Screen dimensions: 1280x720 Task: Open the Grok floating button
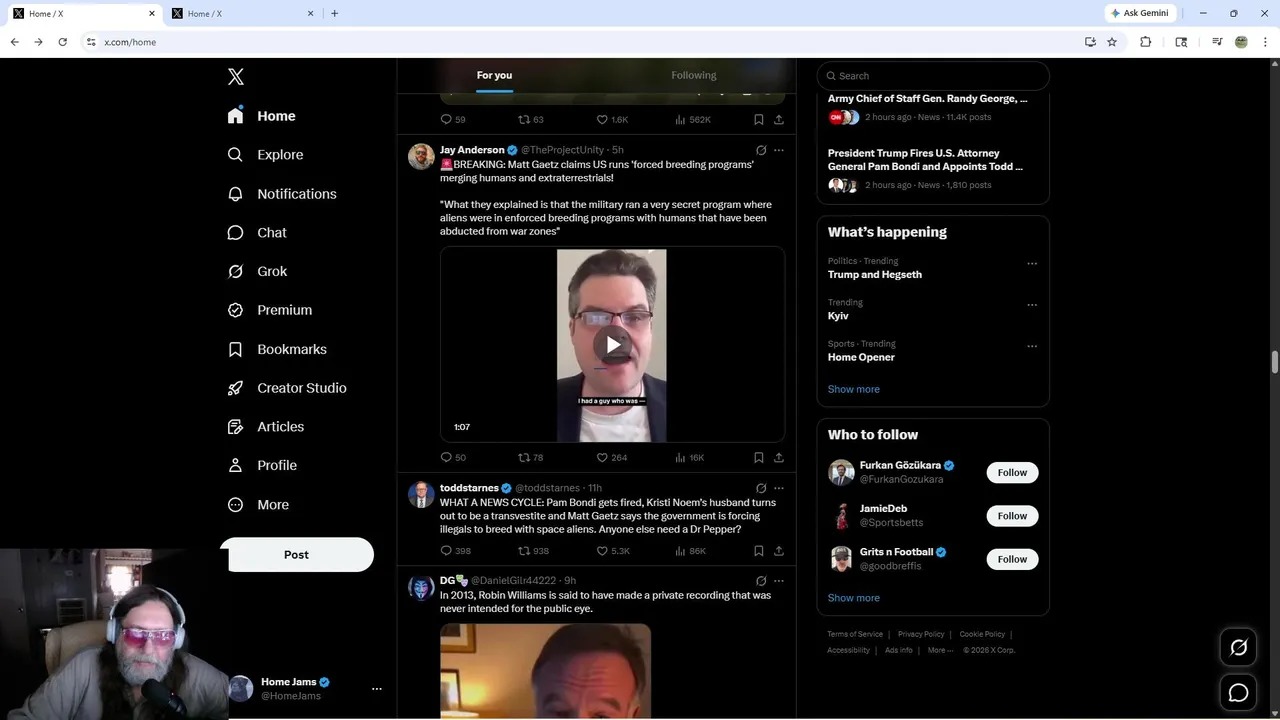coord(1238,648)
